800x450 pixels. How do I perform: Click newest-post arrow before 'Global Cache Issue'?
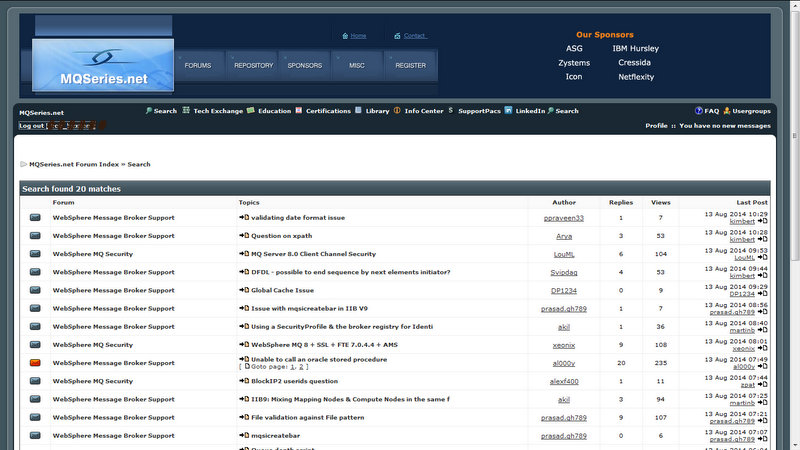244,290
